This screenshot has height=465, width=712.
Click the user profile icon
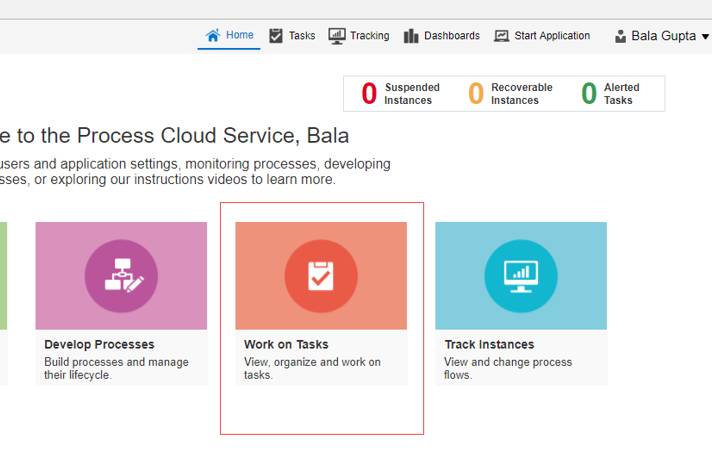point(620,36)
